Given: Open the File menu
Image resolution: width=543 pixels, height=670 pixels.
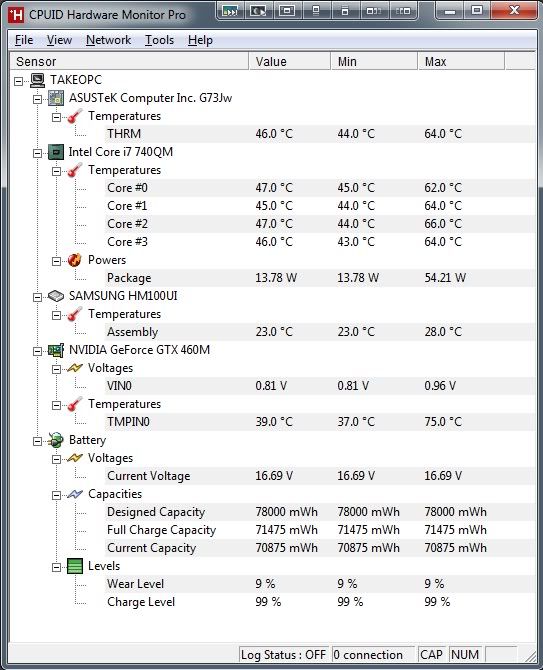Looking at the screenshot, I should pyautogui.click(x=24, y=40).
